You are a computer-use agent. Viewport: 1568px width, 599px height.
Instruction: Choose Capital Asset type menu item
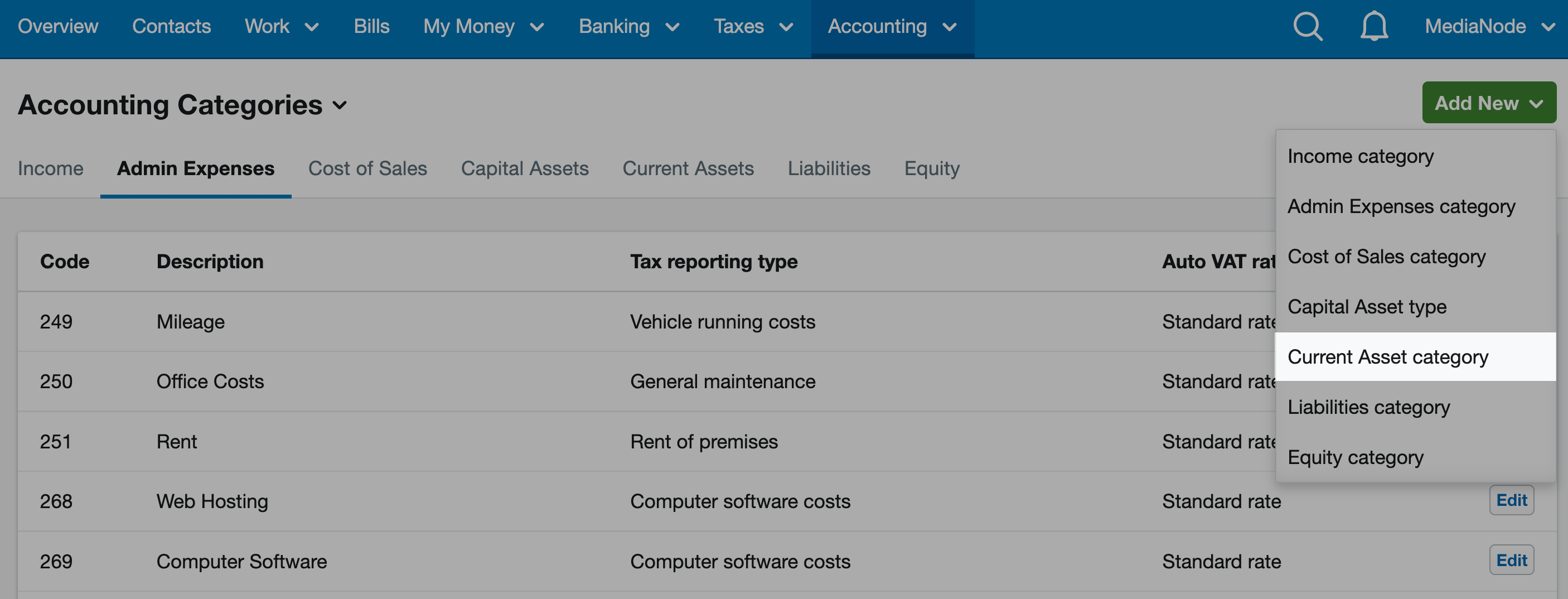click(x=1415, y=307)
